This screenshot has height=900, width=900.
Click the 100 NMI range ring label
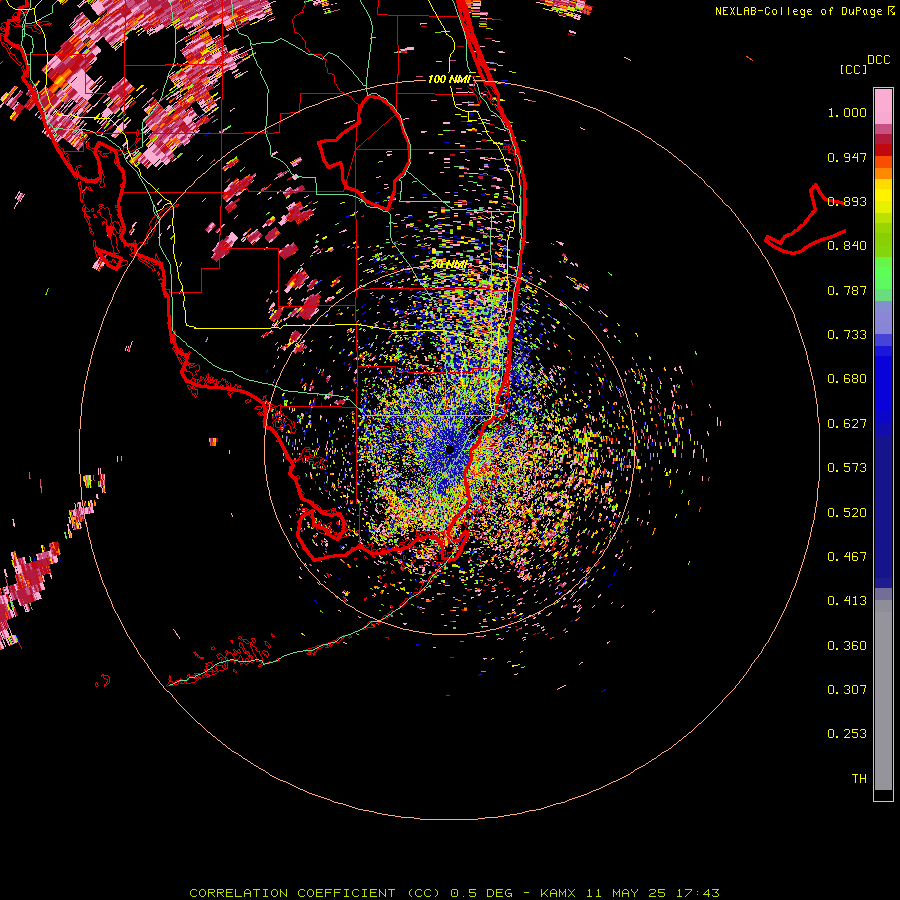[x=449, y=79]
